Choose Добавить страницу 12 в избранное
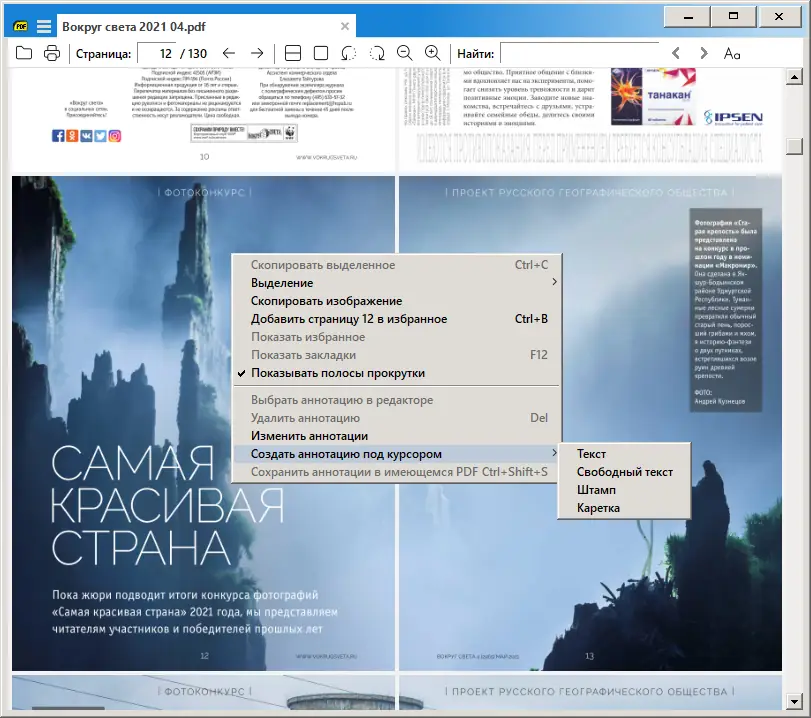811x718 pixels. pyautogui.click(x=396, y=319)
